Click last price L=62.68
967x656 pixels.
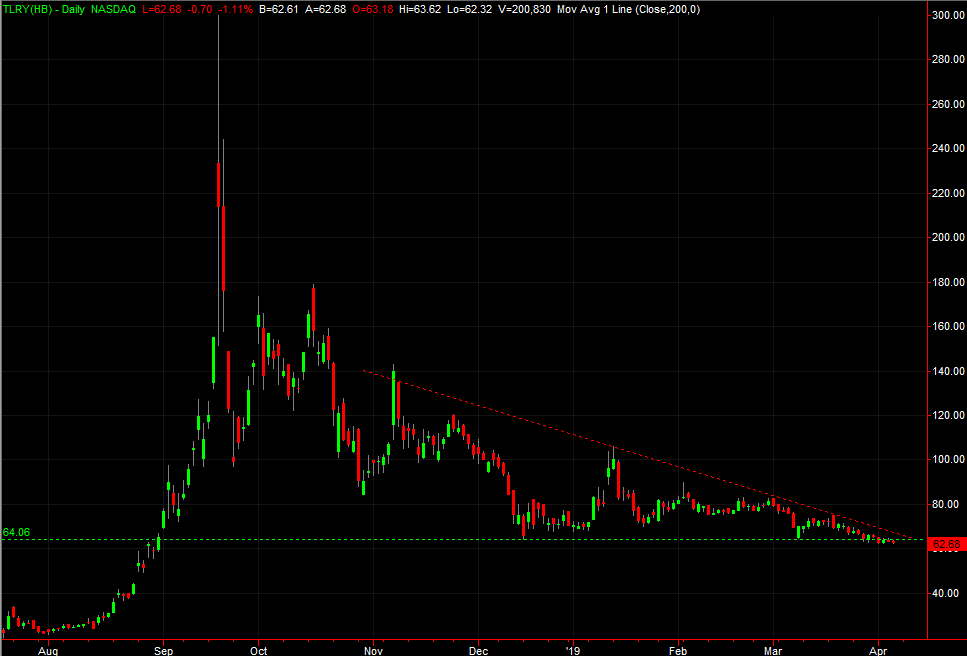tap(163, 9)
